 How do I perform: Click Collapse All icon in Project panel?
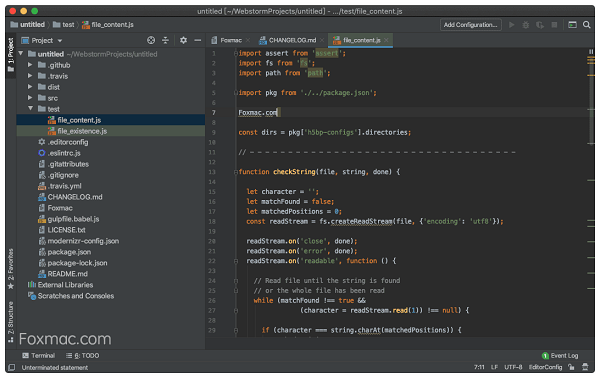(165, 40)
